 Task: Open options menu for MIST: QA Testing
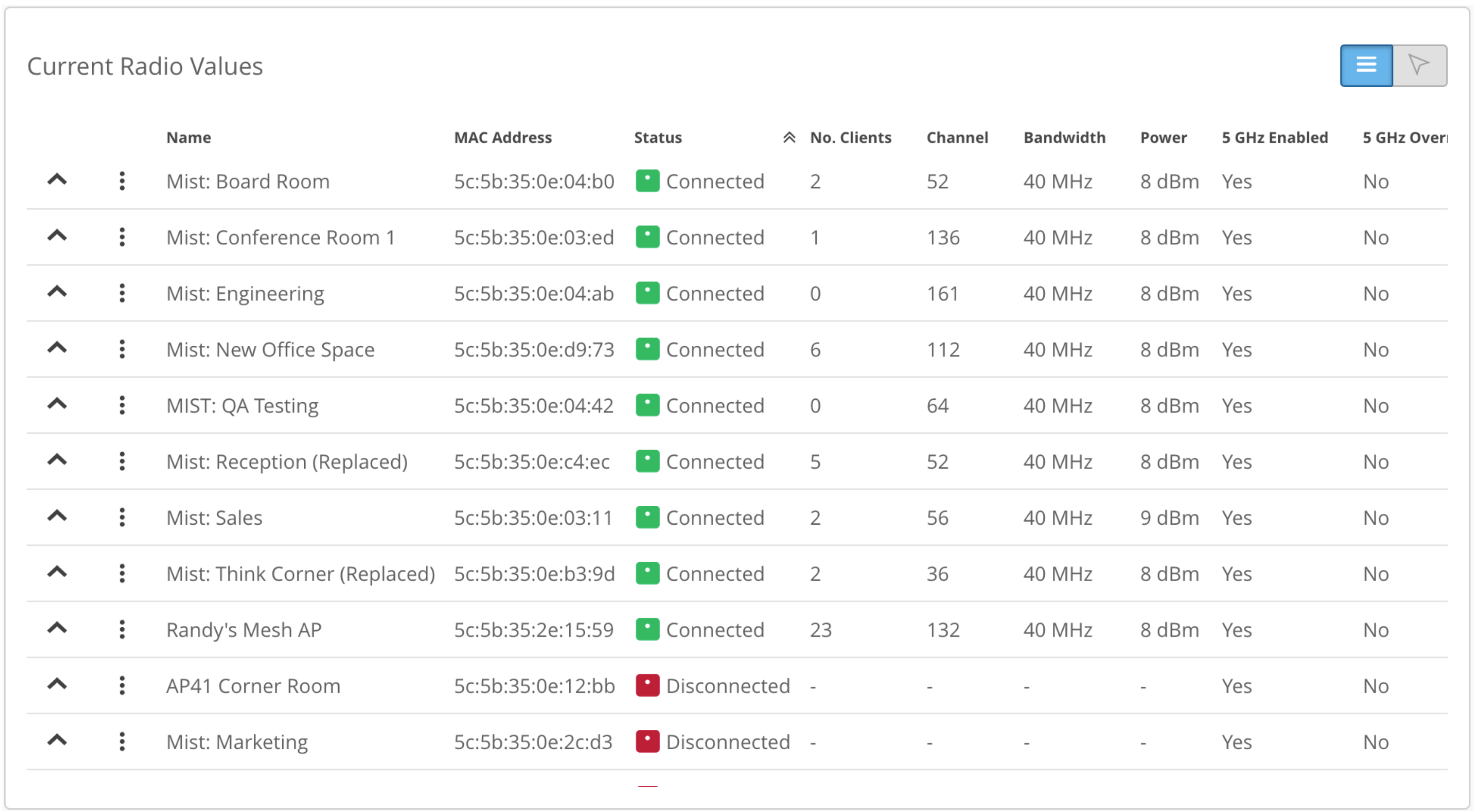click(x=122, y=406)
